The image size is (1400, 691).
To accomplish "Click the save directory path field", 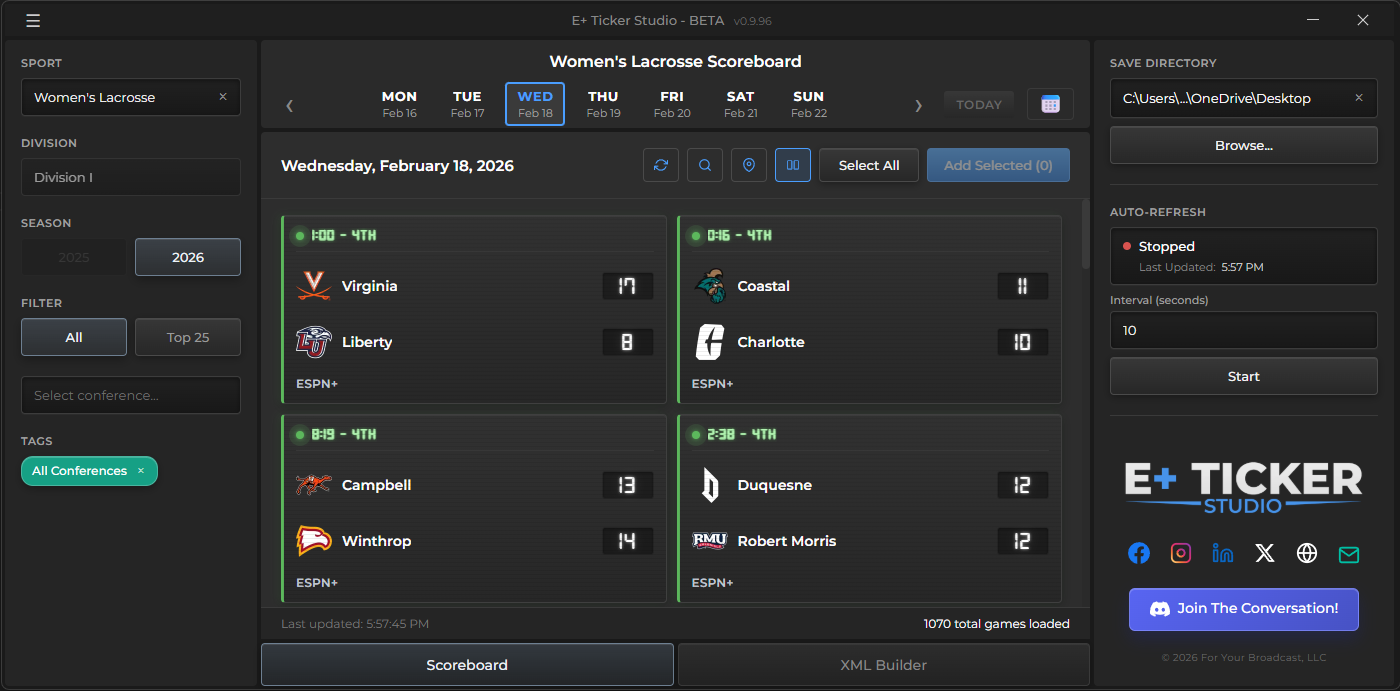I will 1244,98.
